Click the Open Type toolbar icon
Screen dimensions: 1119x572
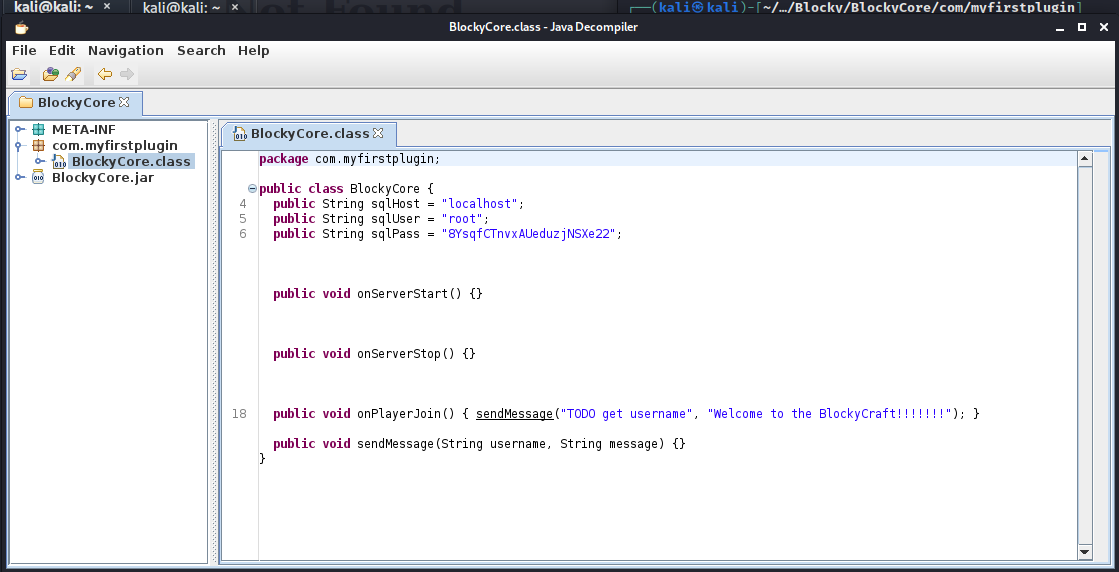click(51, 74)
